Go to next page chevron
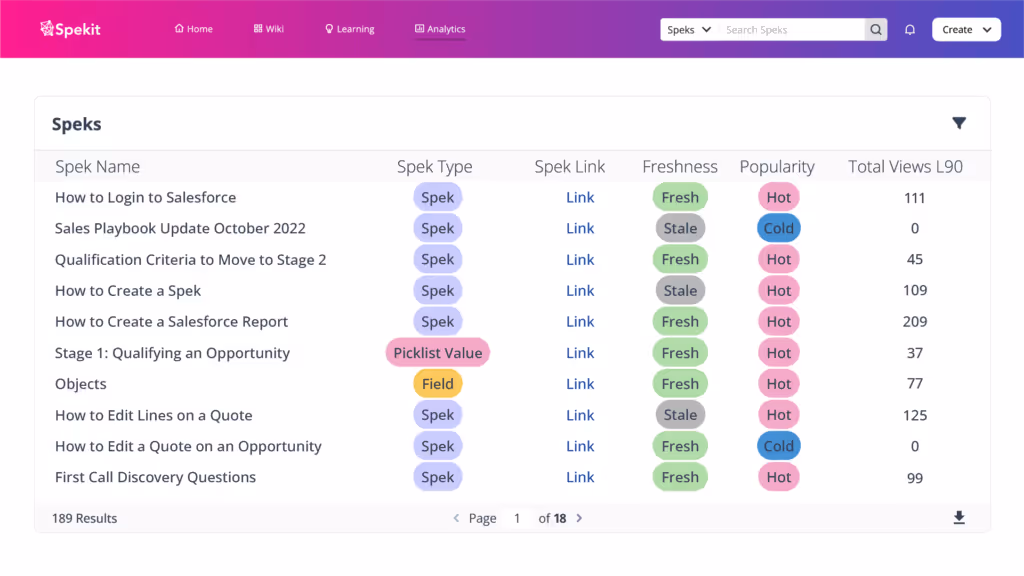This screenshot has width=1024, height=576. click(579, 518)
